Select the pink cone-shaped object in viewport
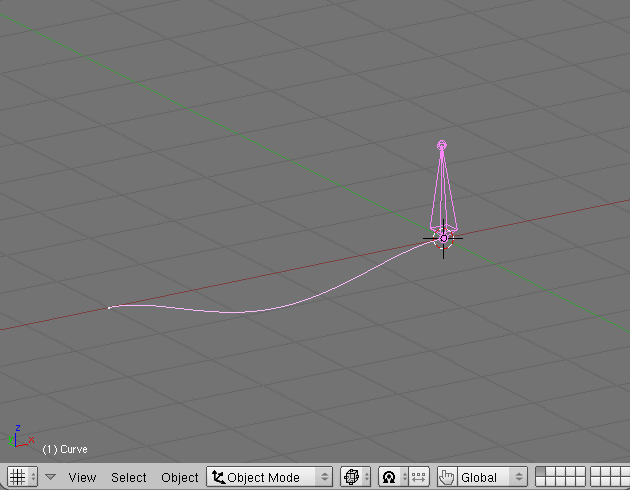Screen dimensions: 630x490 [x=443, y=193]
